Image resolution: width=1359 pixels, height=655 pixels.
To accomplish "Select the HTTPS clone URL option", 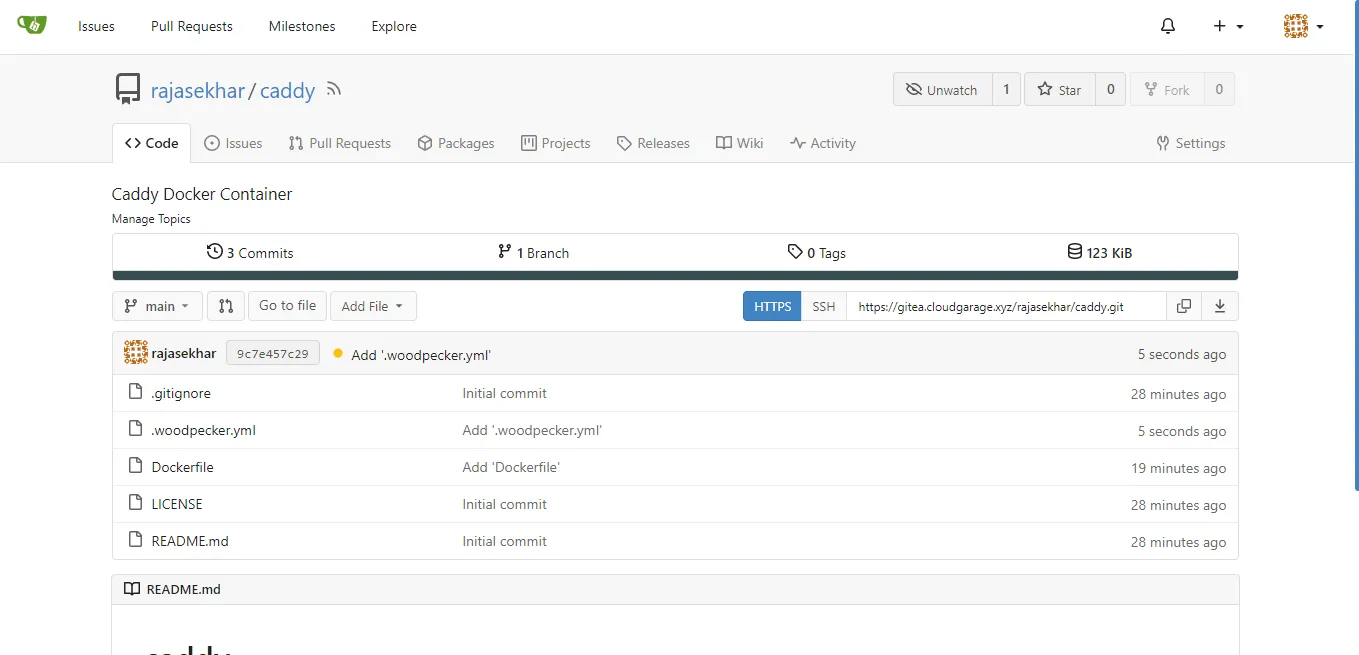I will coord(772,306).
